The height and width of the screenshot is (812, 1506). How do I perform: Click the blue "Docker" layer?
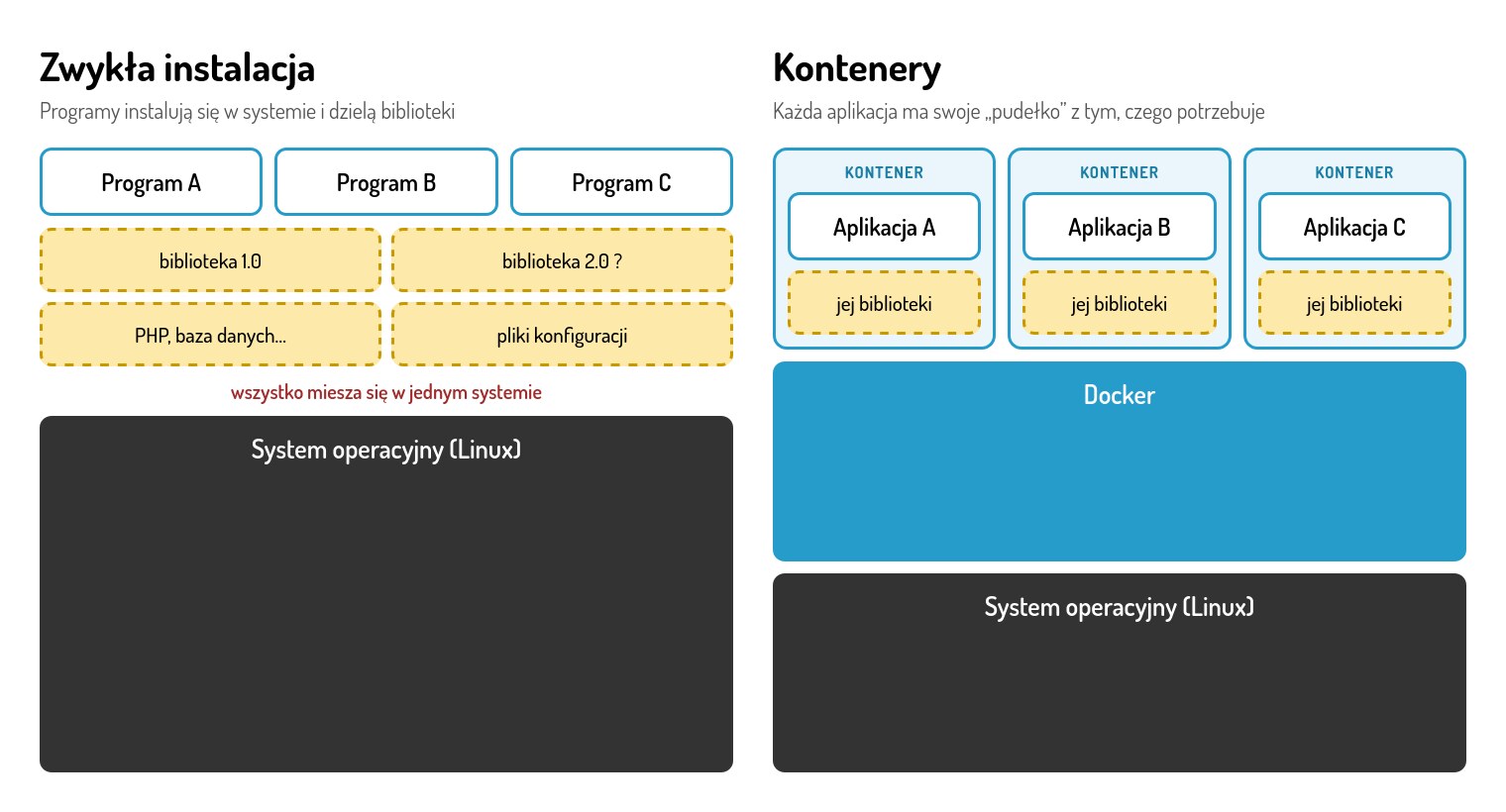click(1120, 461)
